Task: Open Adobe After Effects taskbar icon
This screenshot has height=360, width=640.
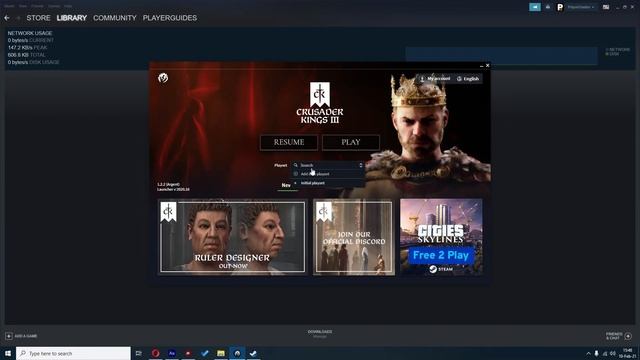Action: click(x=172, y=353)
